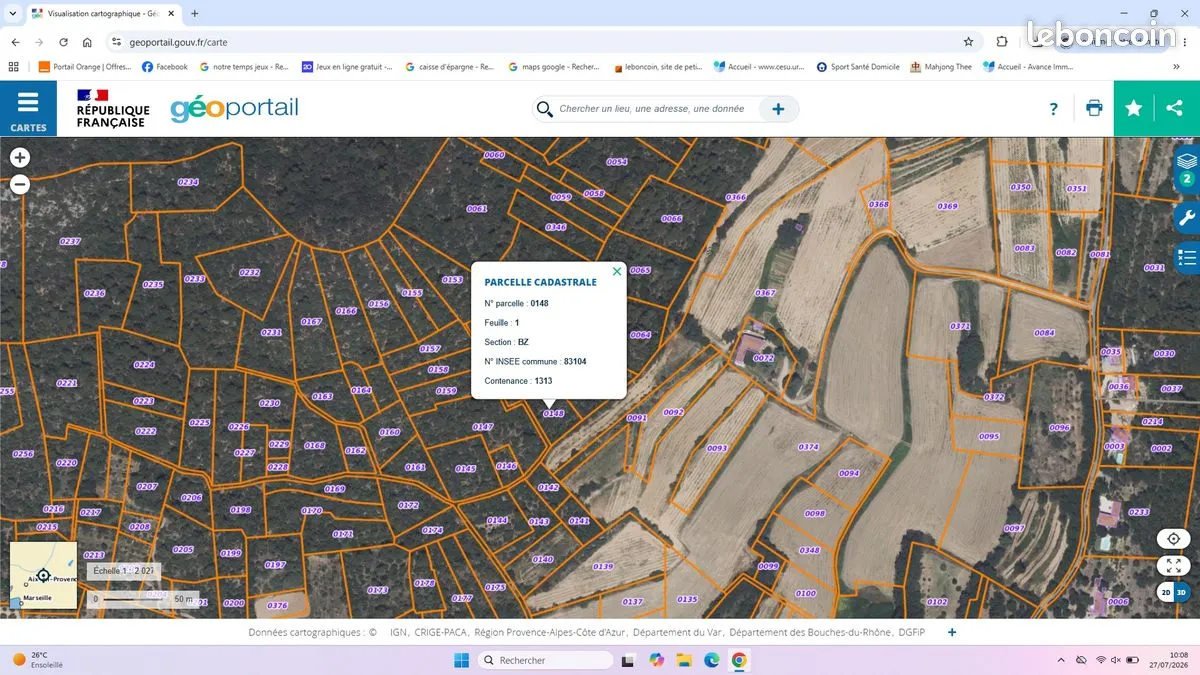The image size is (1200, 675).
Task: Reload the page
Action: coord(63,42)
